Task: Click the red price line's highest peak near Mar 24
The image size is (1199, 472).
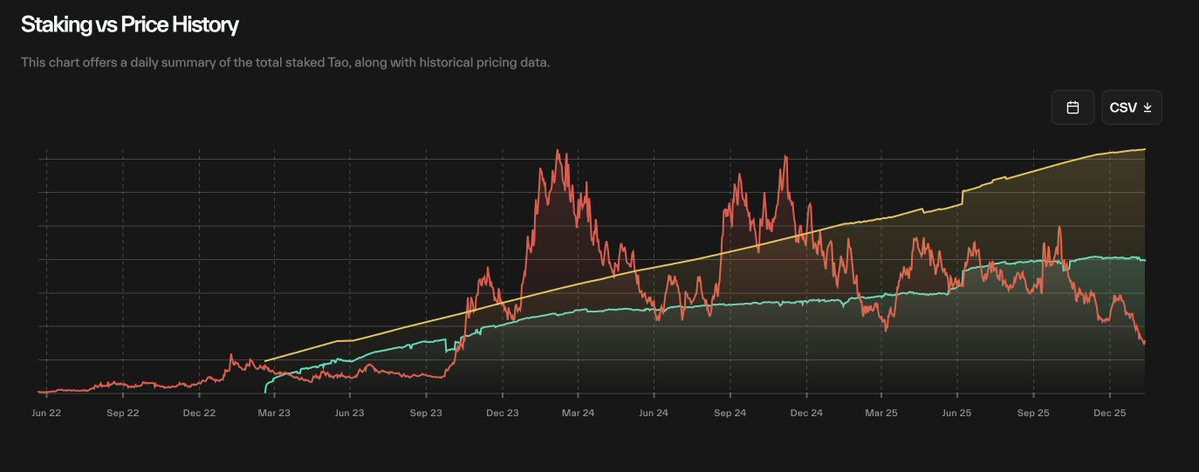Action: pyautogui.click(x=557, y=151)
